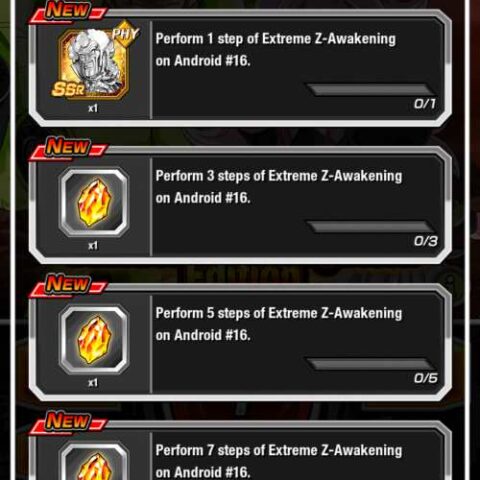Tap the 0/1 progress bar

tap(370, 89)
